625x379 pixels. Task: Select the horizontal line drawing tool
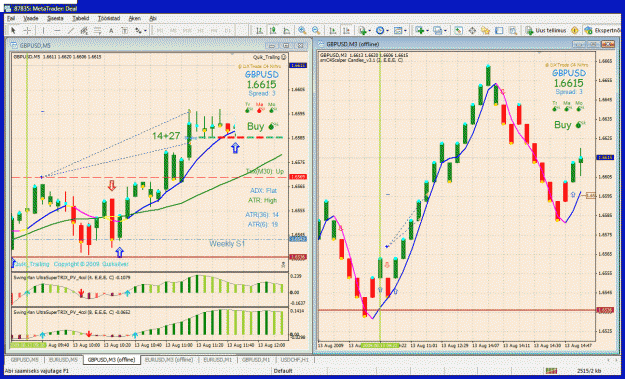[57, 30]
